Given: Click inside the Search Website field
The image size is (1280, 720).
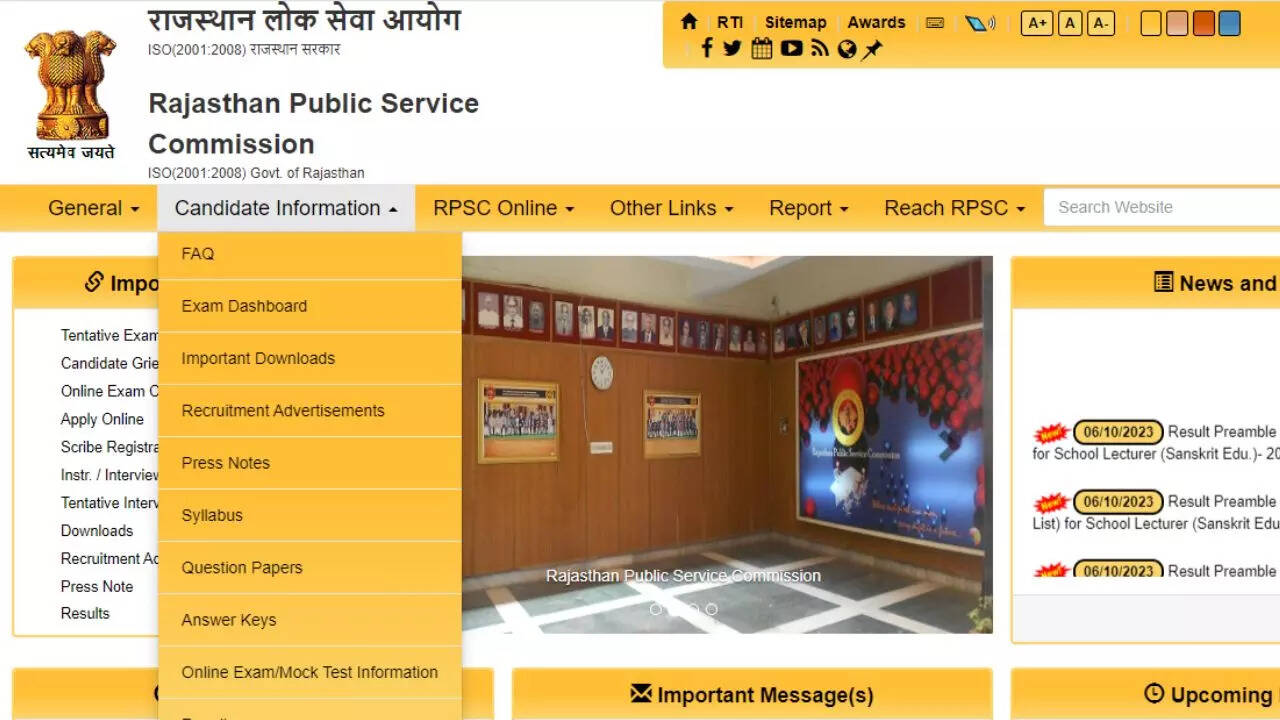Looking at the screenshot, I should [x=1150, y=207].
